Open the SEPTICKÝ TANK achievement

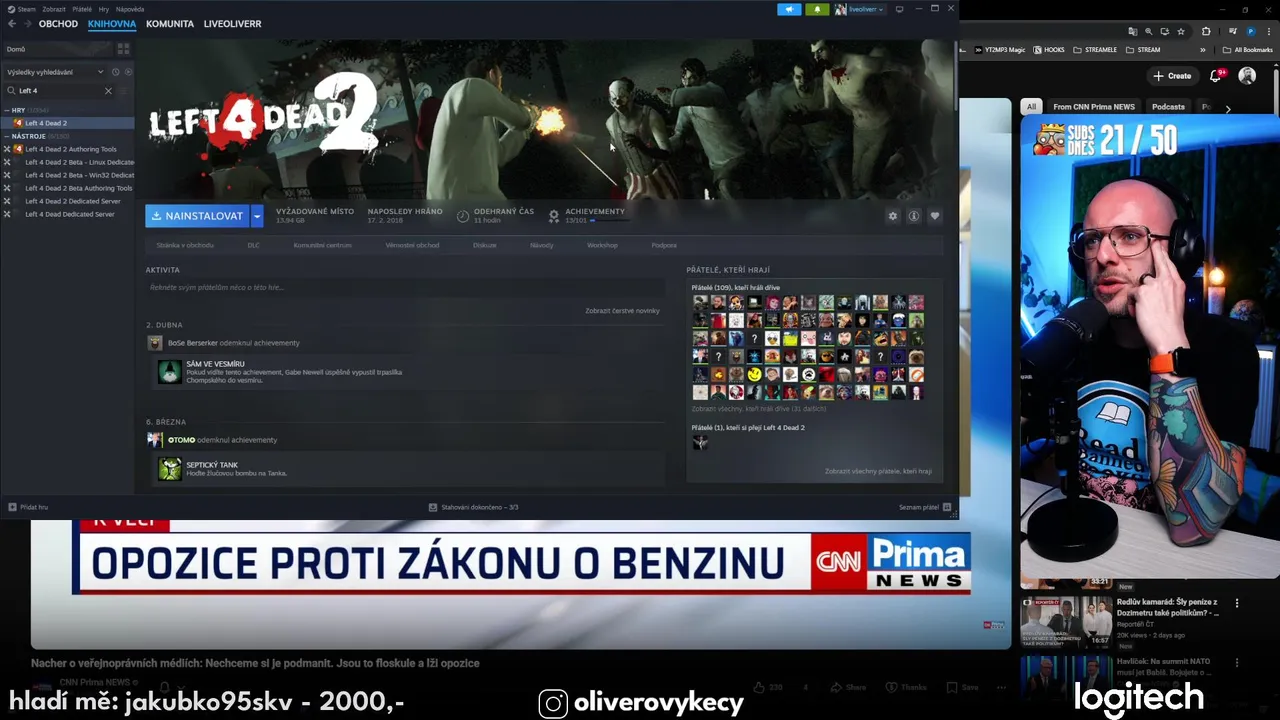pos(212,465)
